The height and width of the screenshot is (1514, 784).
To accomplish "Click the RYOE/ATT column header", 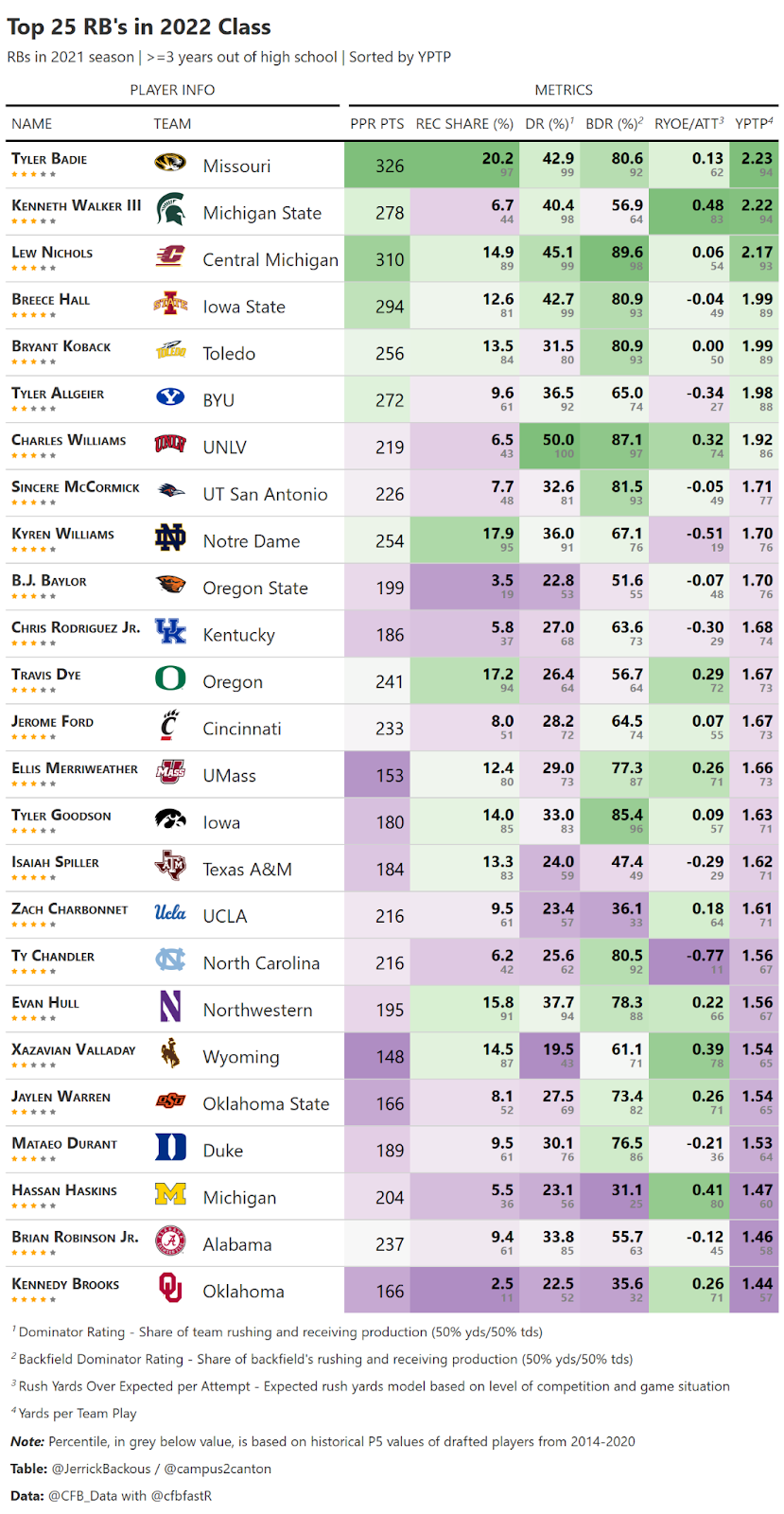I will pos(689,123).
